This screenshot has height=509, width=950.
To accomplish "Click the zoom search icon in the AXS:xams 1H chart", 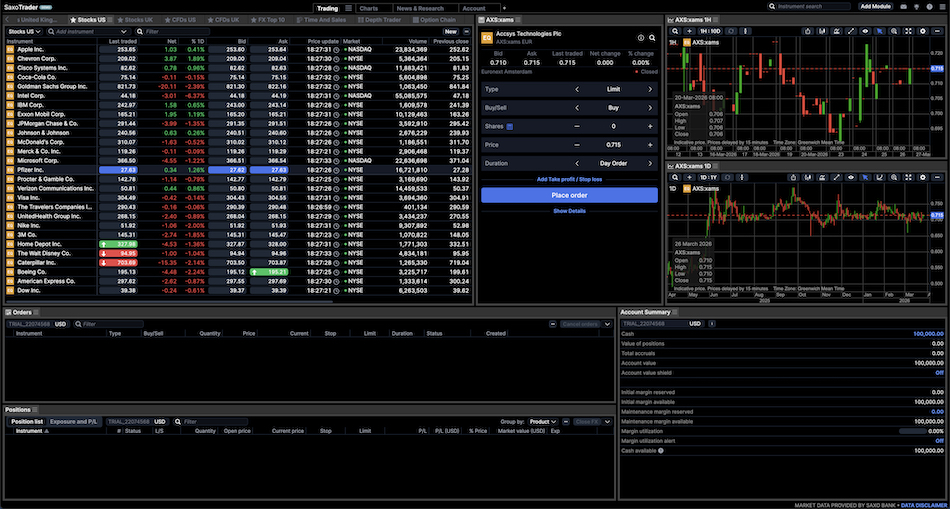I will (x=675, y=31).
